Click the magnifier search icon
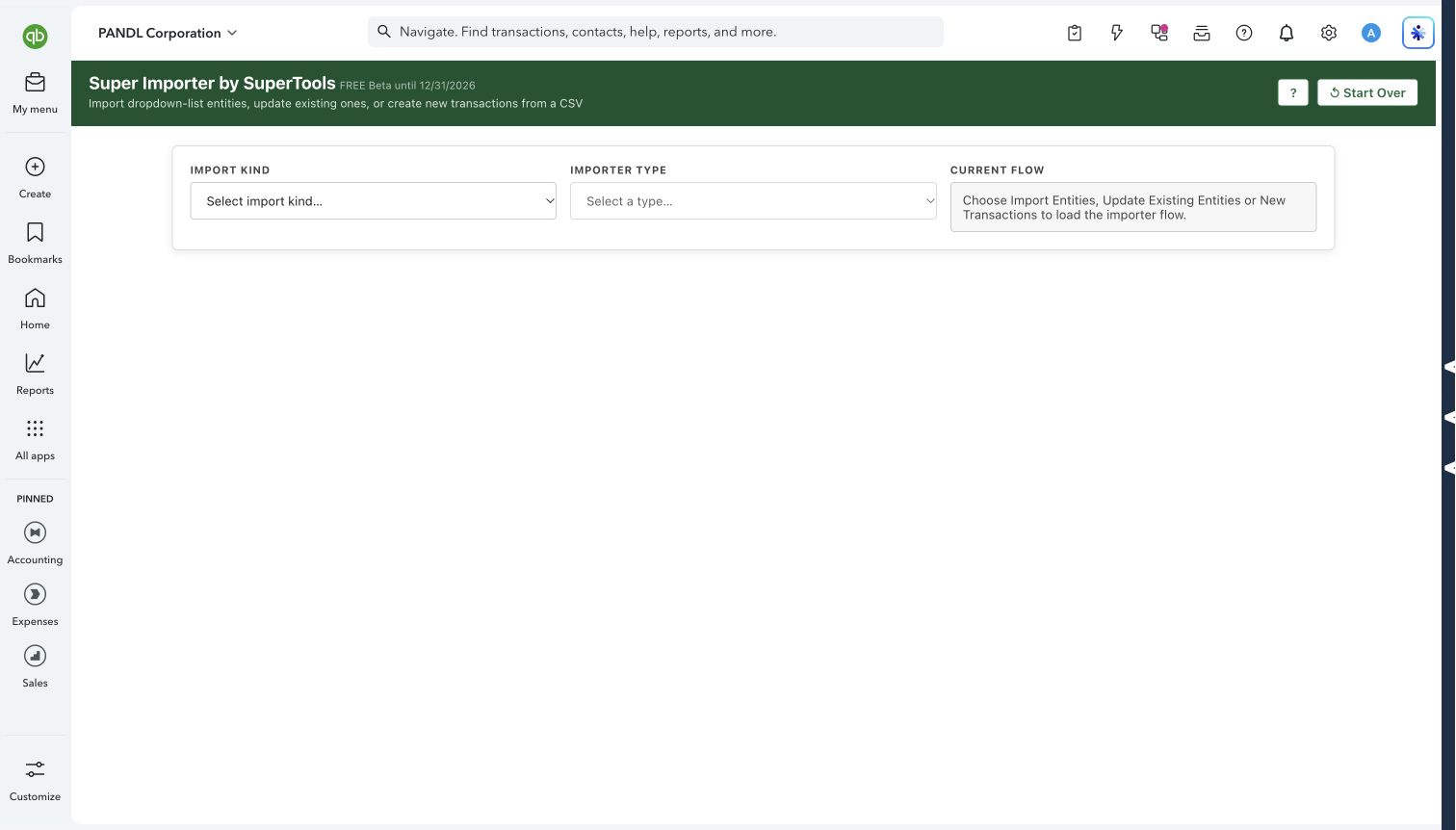The height and width of the screenshot is (830, 1456). pos(384,32)
